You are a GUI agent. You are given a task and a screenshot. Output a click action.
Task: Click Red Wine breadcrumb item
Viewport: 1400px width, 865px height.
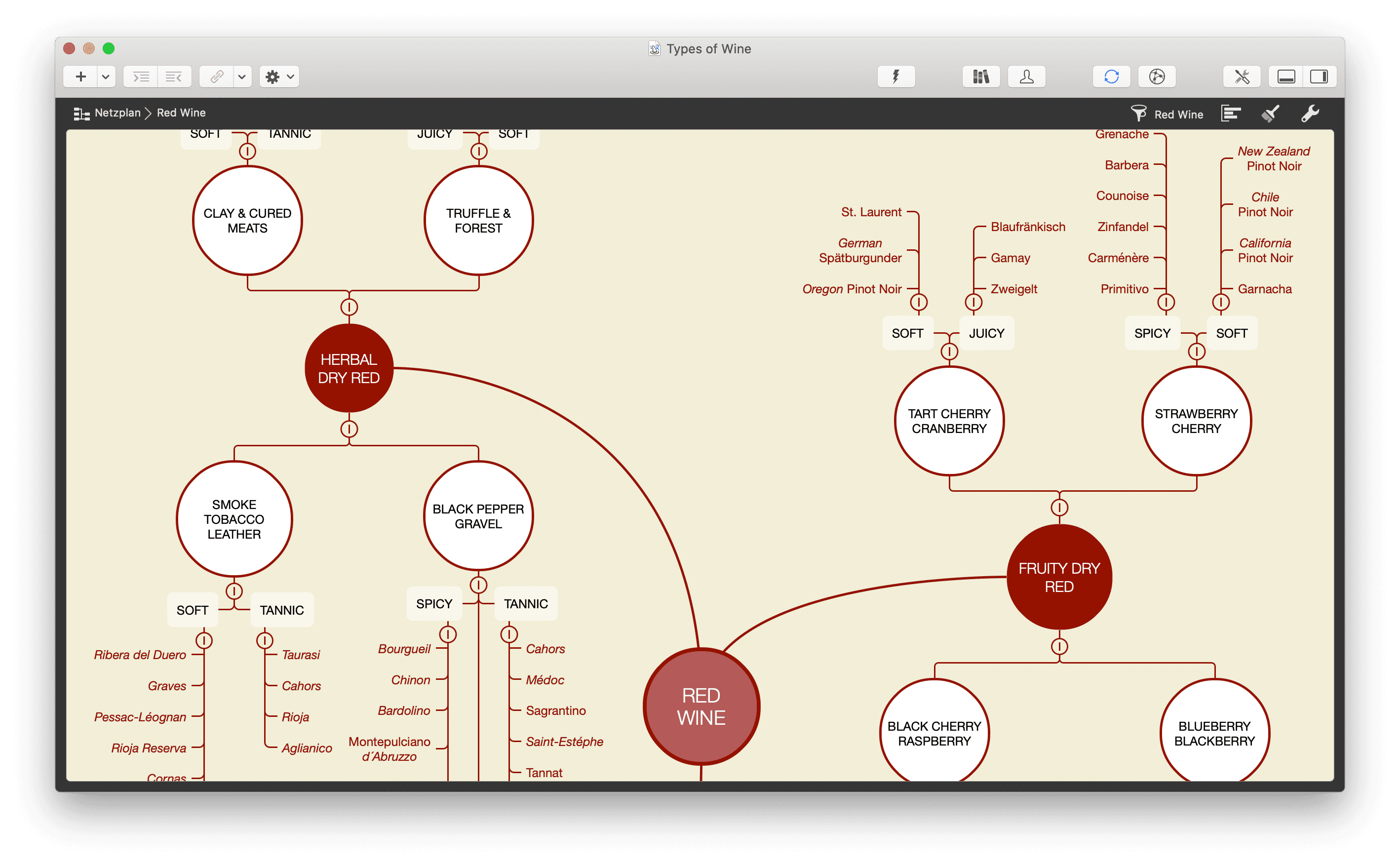tap(181, 113)
